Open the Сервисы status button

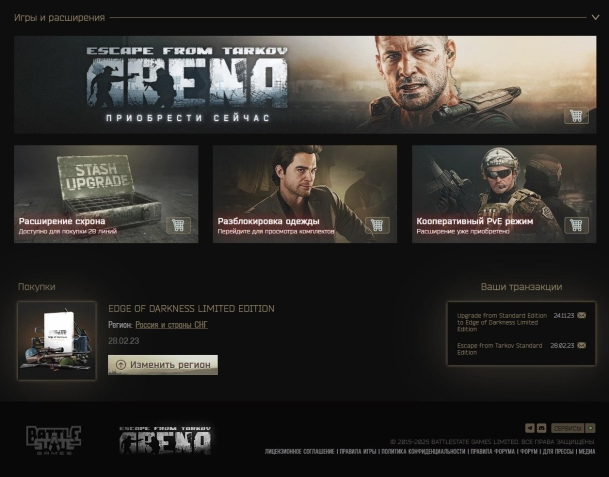tap(568, 428)
